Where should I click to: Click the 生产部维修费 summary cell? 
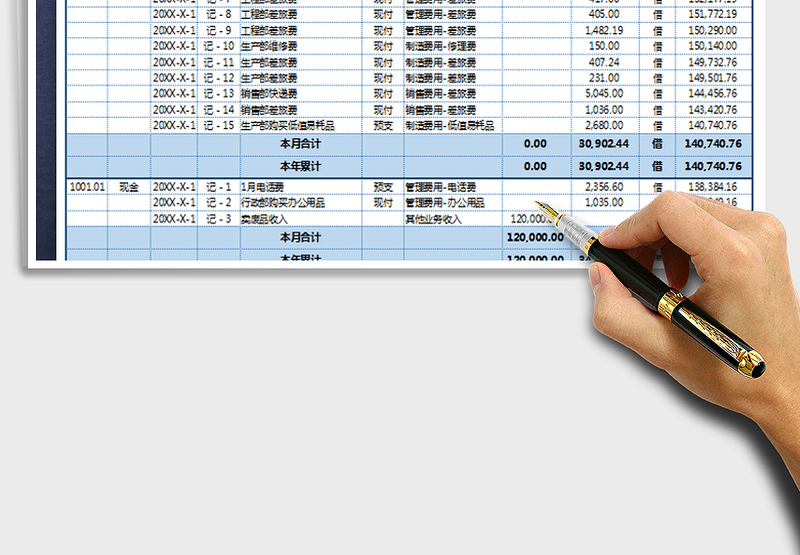[269, 46]
